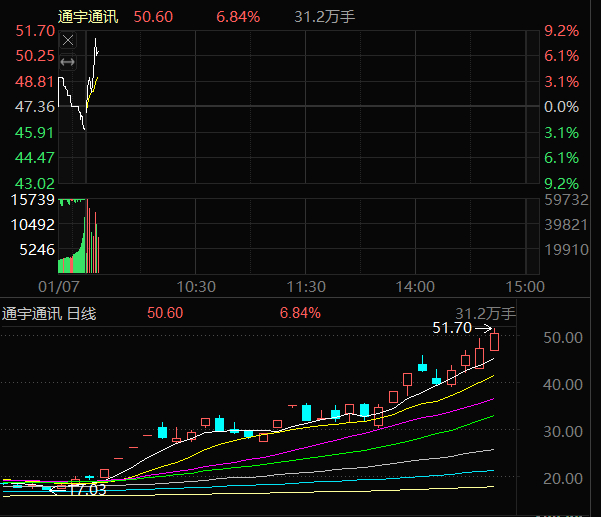Click the 51.70 upper price axis label
Viewport: 601px width, 517px height.
pyautogui.click(x=35, y=31)
